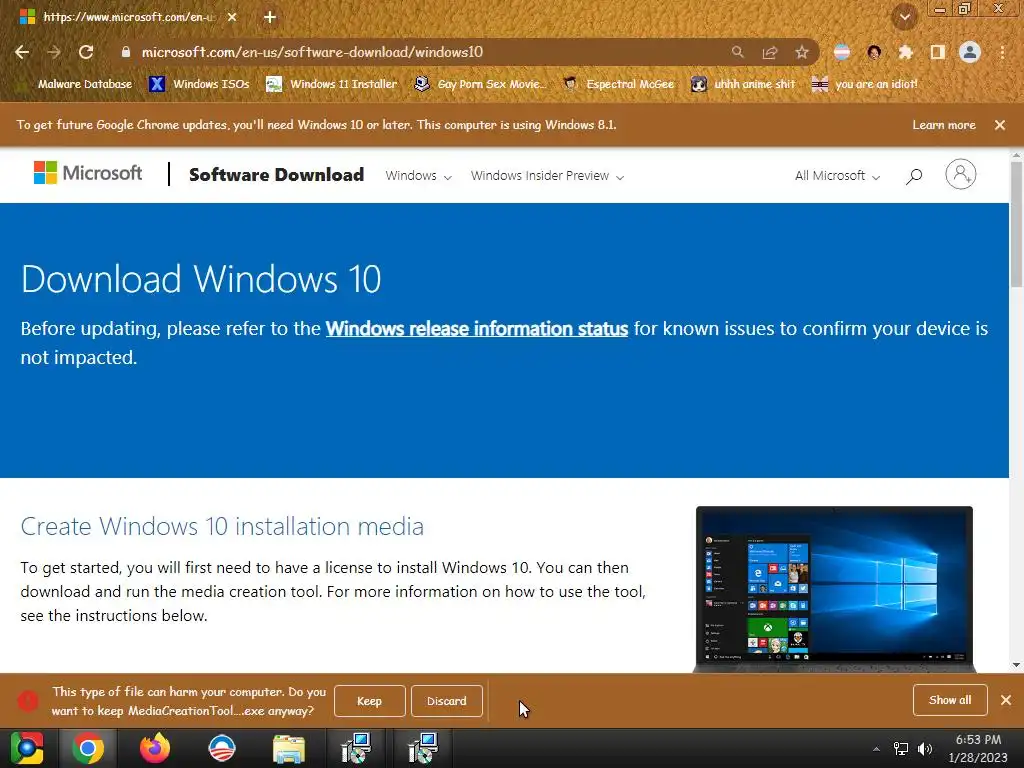Screen dimensions: 1024x768
Task: Open the Start button on taskbar
Action: tap(27, 748)
